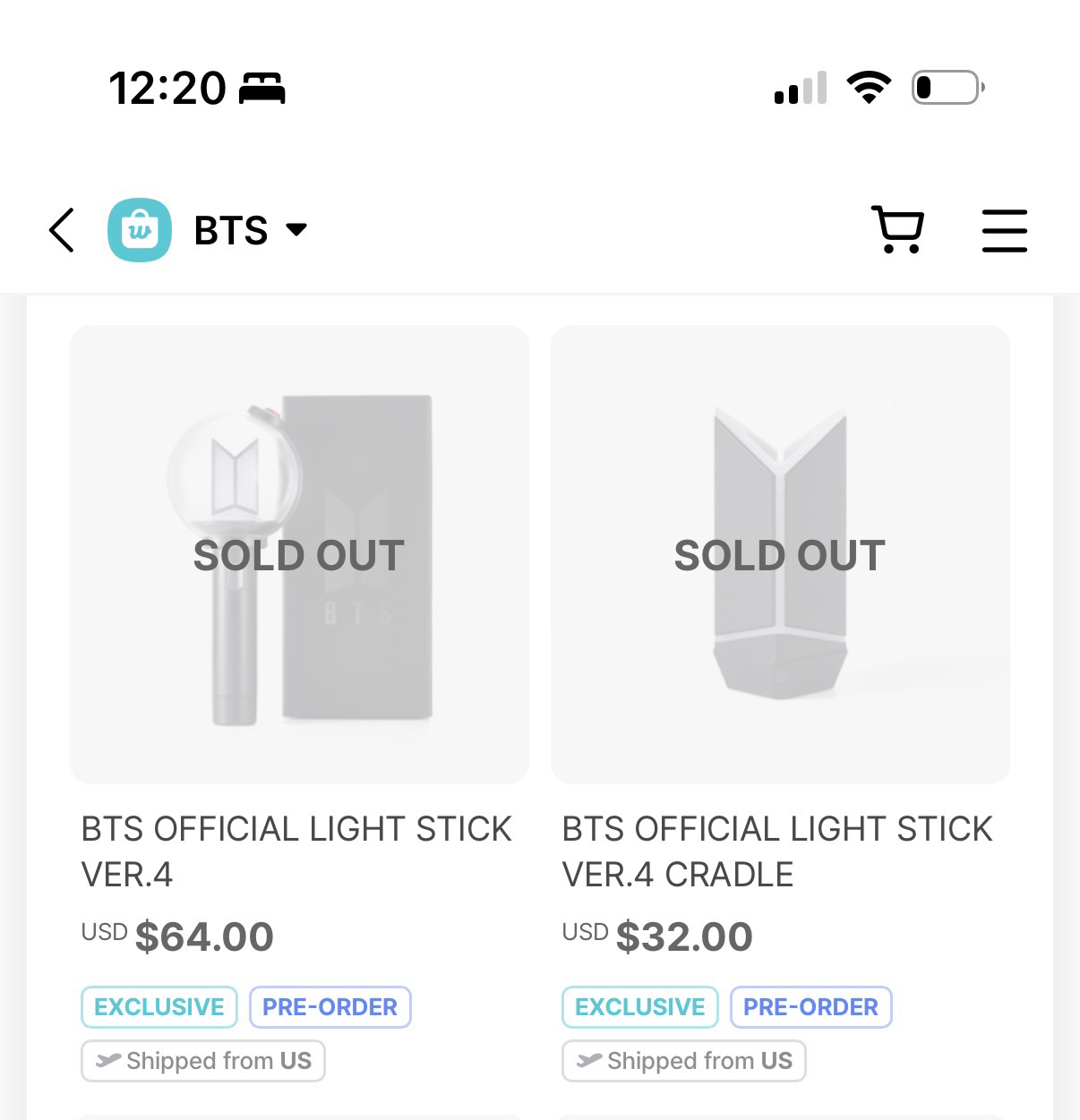Tap the $64.00 price of Light Stick
The width and height of the screenshot is (1080, 1120).
pos(204,936)
